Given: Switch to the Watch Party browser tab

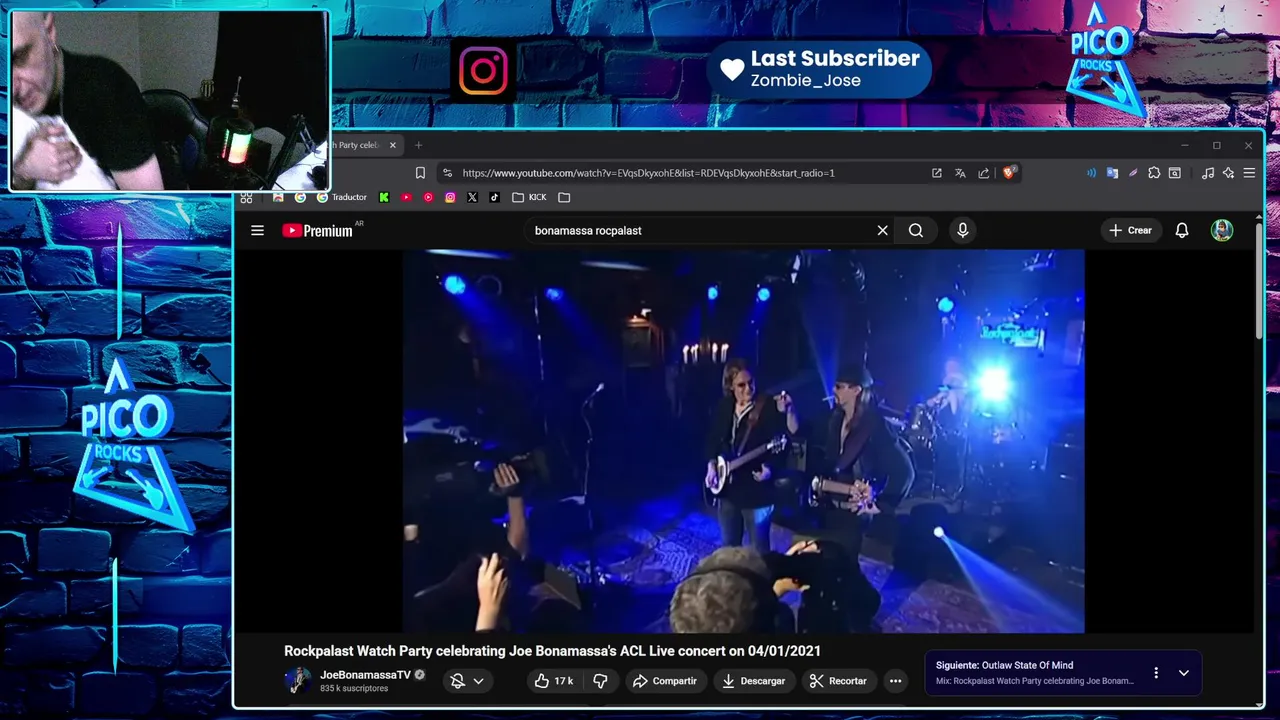Looking at the screenshot, I should tap(356, 145).
